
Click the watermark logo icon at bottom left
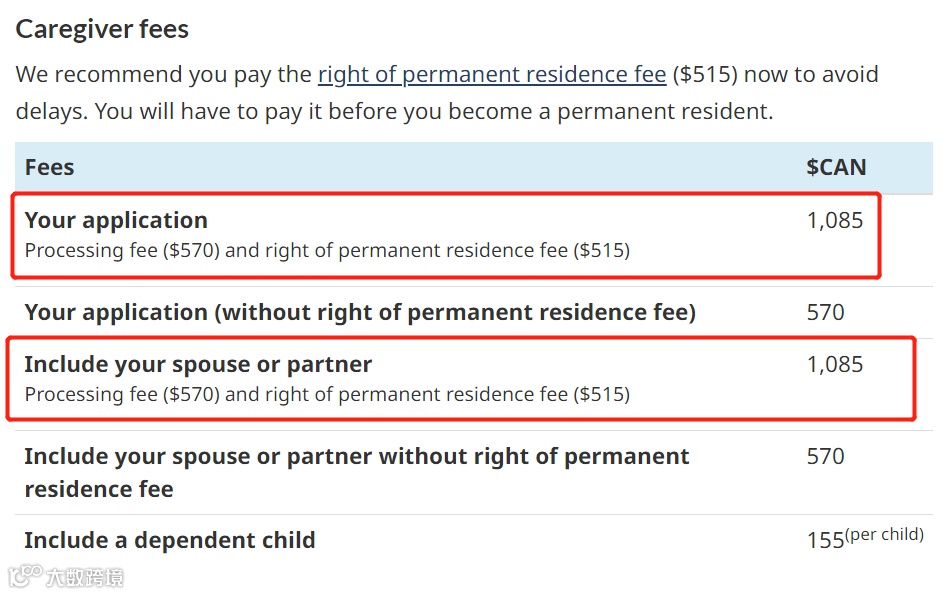tap(25, 575)
